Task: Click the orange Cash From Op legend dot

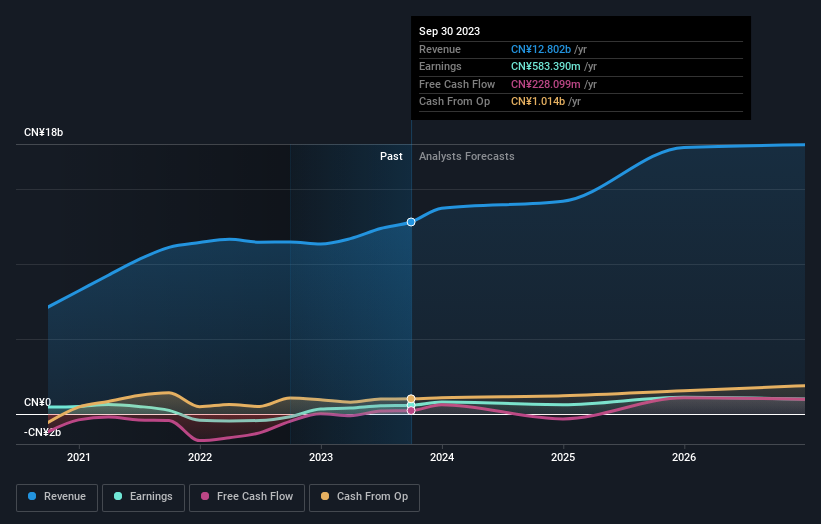Action: [325, 496]
